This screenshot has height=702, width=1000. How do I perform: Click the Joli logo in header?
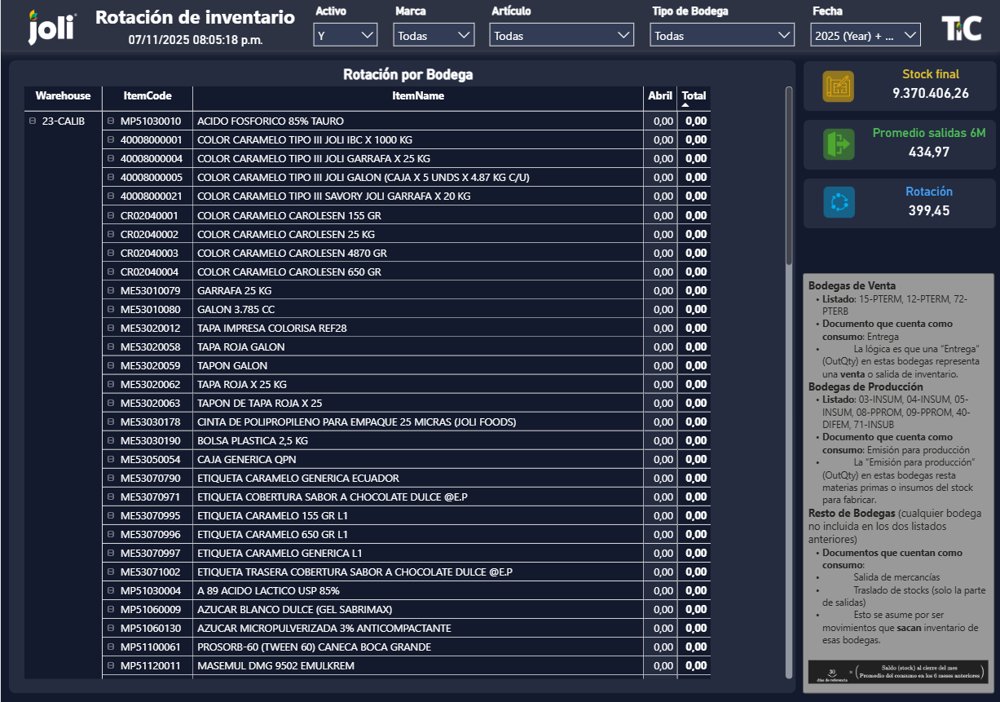tap(51, 27)
